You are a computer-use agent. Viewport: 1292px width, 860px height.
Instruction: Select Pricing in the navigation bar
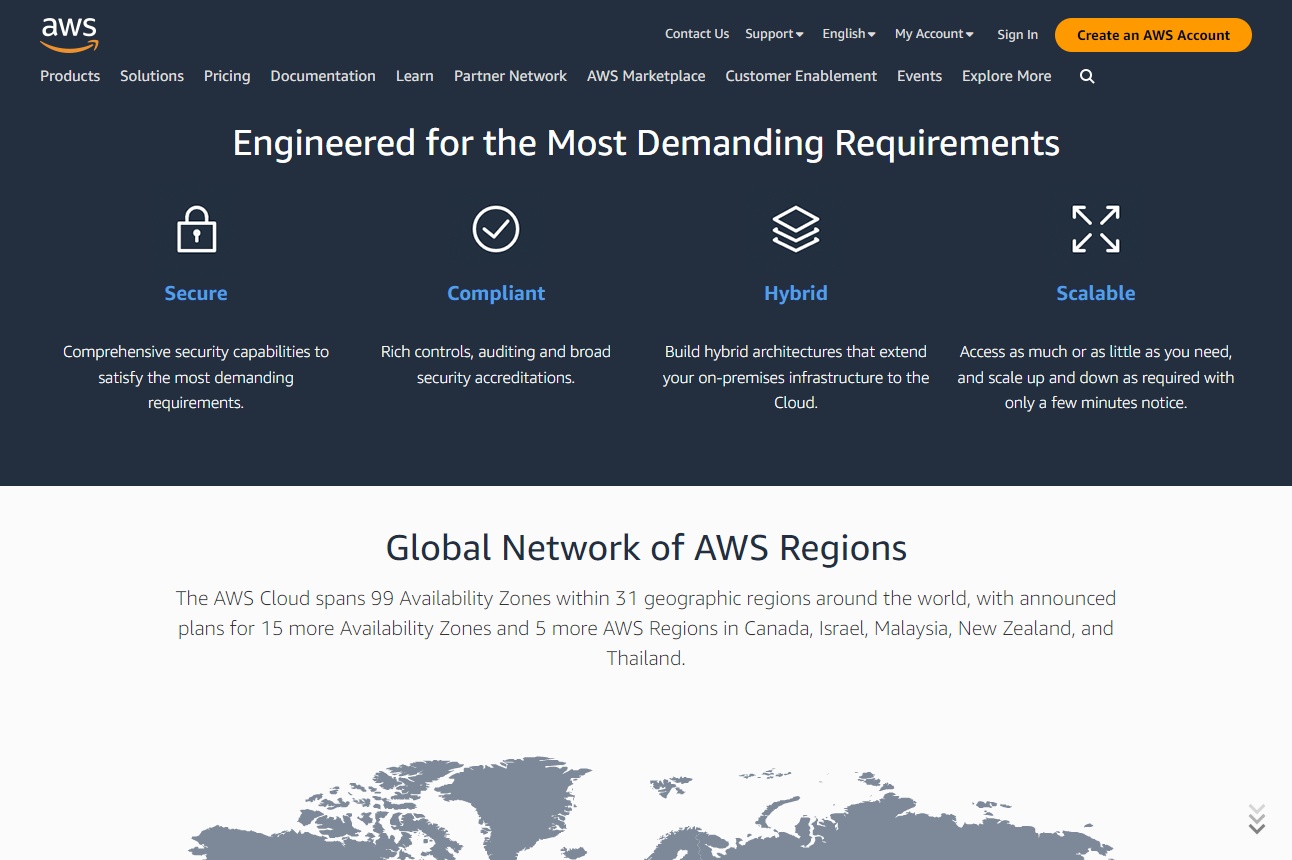[227, 76]
